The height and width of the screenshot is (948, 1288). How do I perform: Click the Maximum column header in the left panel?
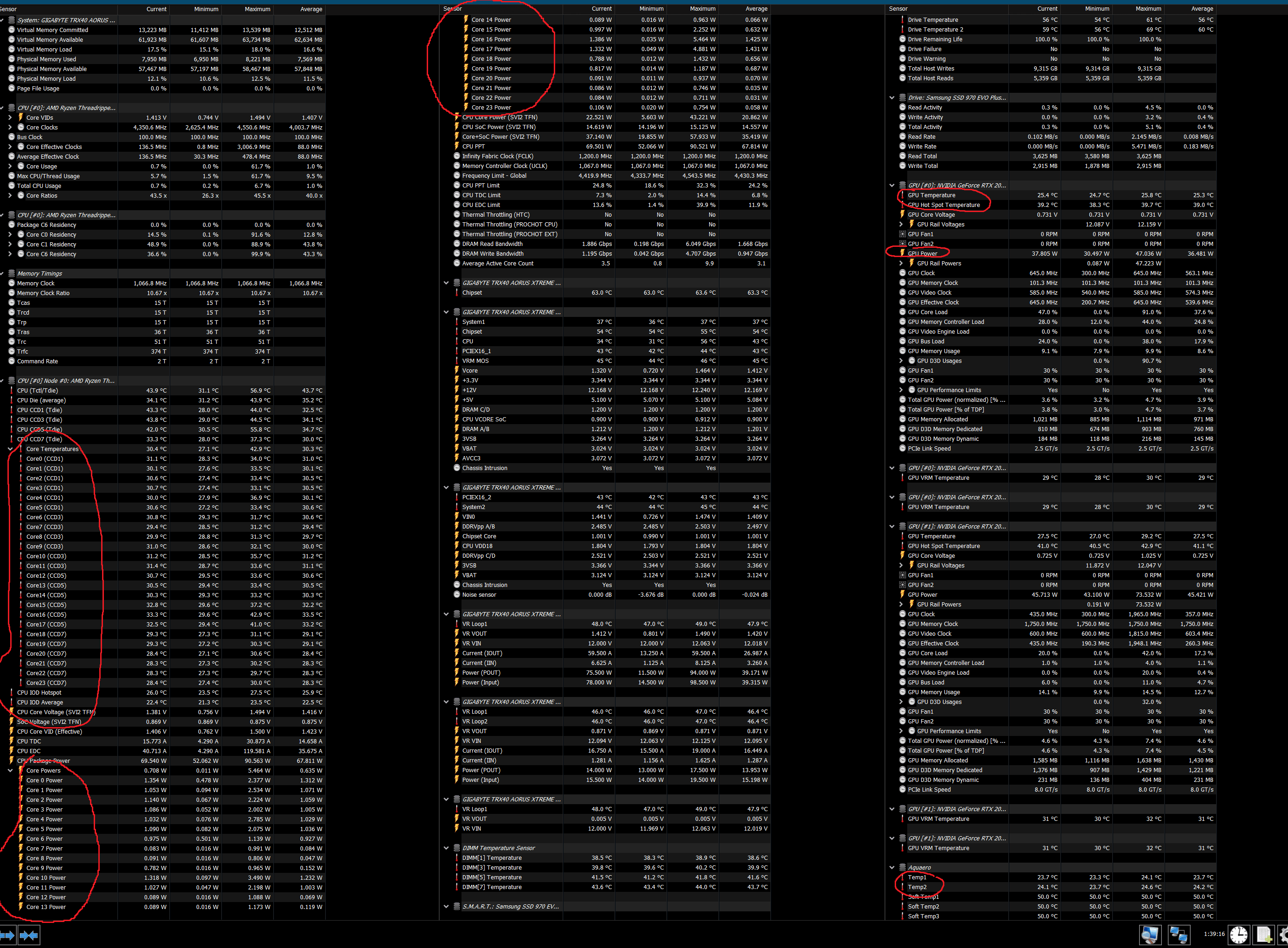click(257, 9)
